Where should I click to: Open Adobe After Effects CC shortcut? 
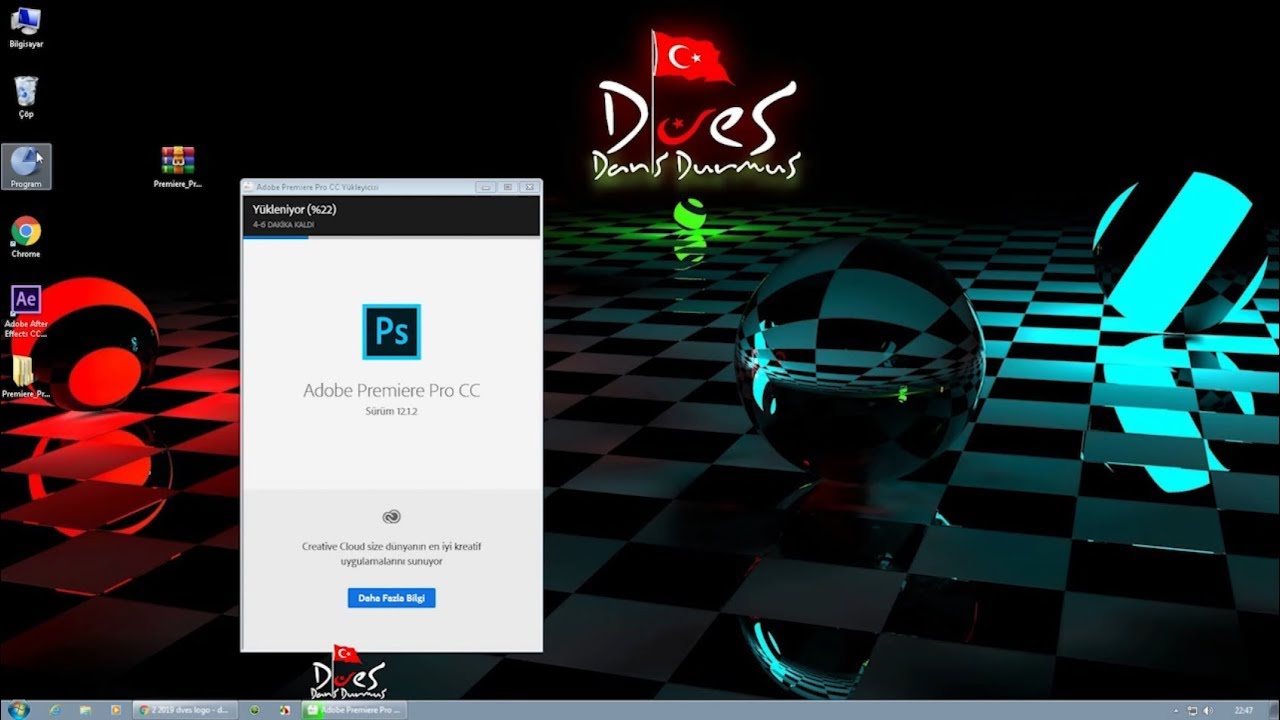[x=26, y=311]
